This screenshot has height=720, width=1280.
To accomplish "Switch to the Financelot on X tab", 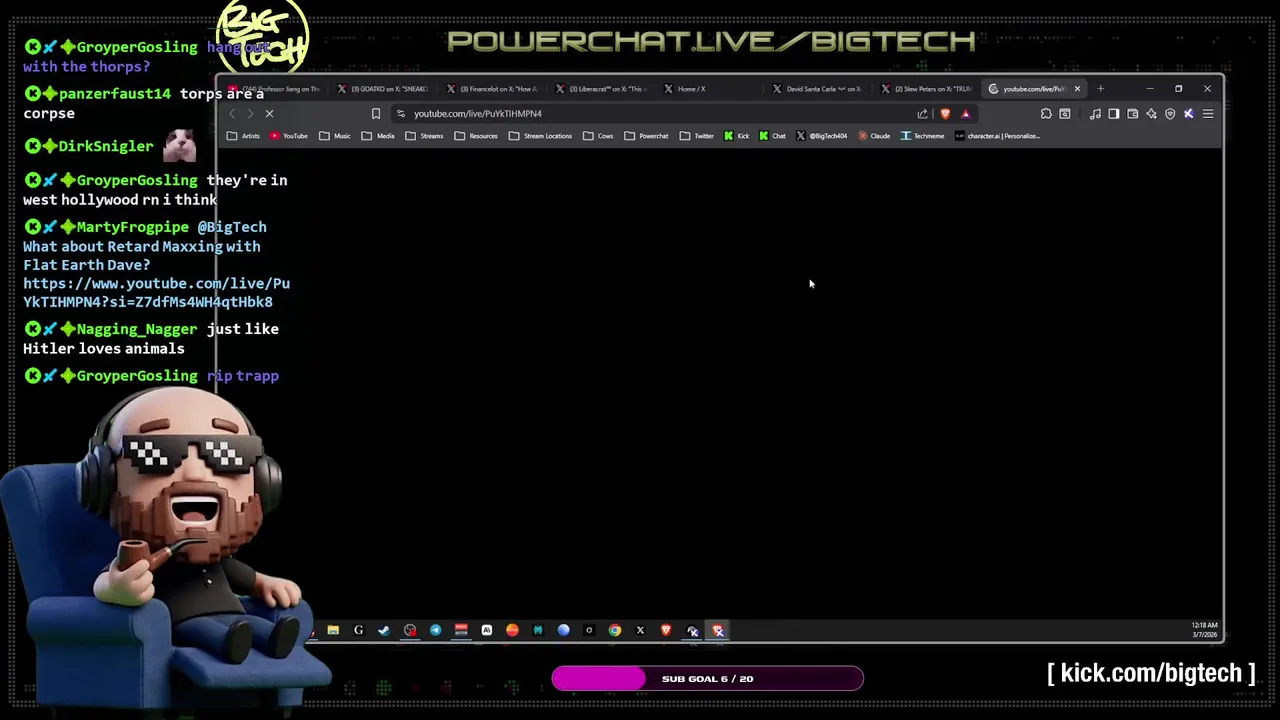I will point(493,89).
